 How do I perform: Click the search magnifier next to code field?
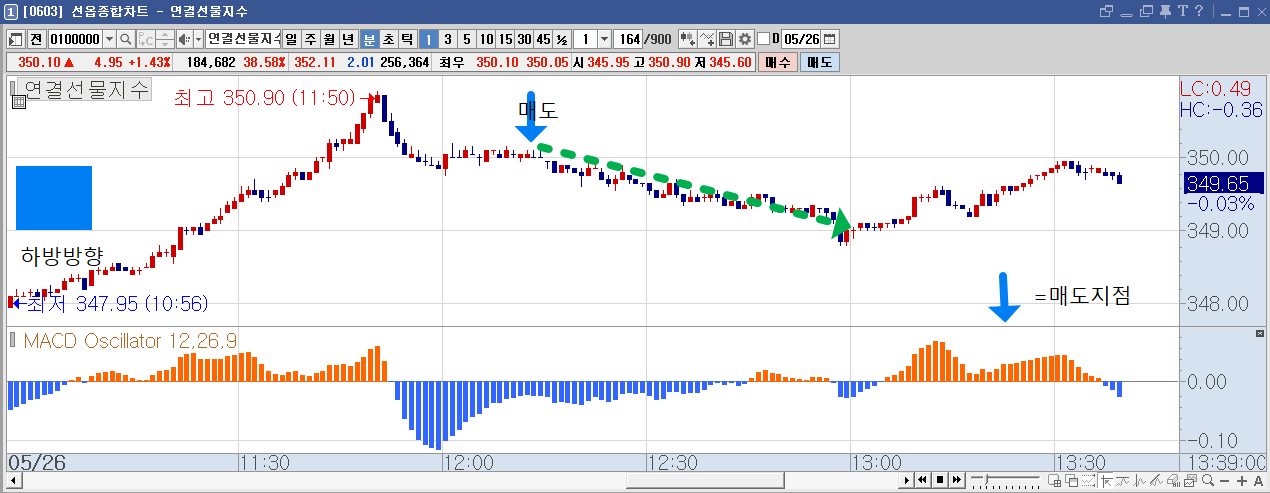pyautogui.click(x=126, y=39)
